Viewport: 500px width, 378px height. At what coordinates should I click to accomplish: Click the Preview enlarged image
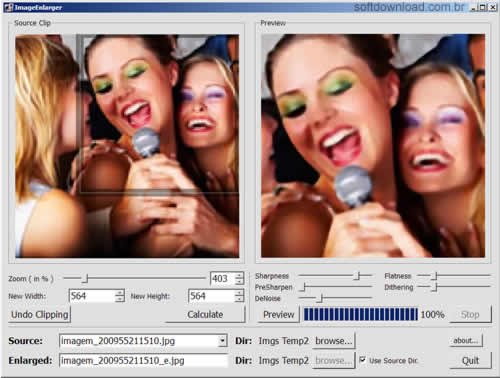click(x=373, y=145)
